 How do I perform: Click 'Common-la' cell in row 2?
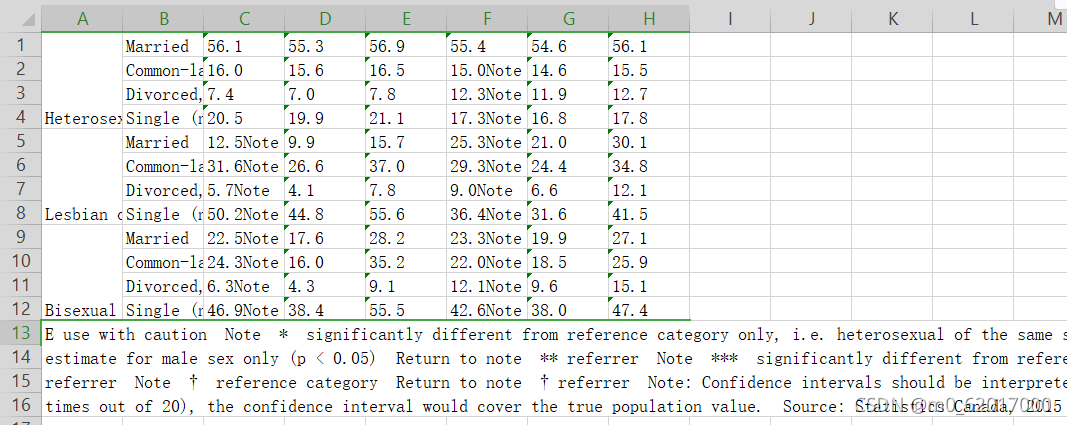(163, 69)
